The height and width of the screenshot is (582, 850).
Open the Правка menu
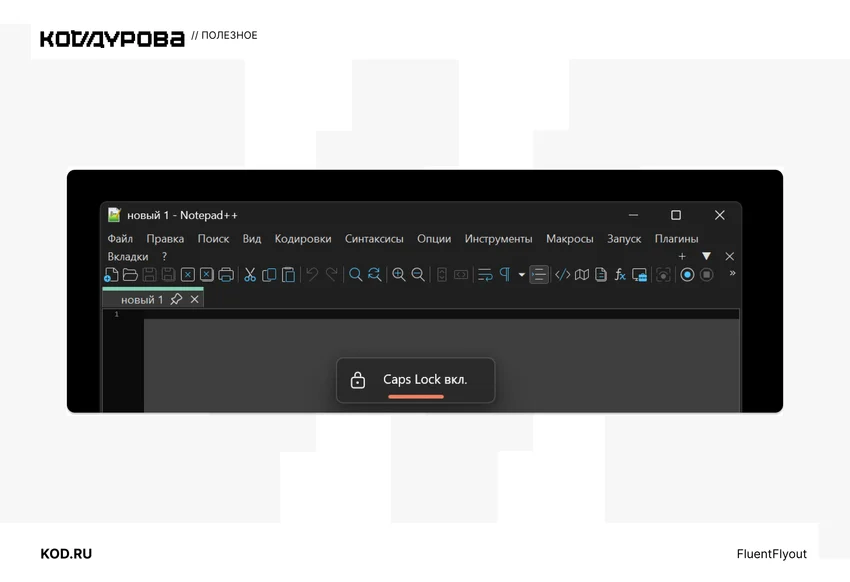(x=165, y=238)
